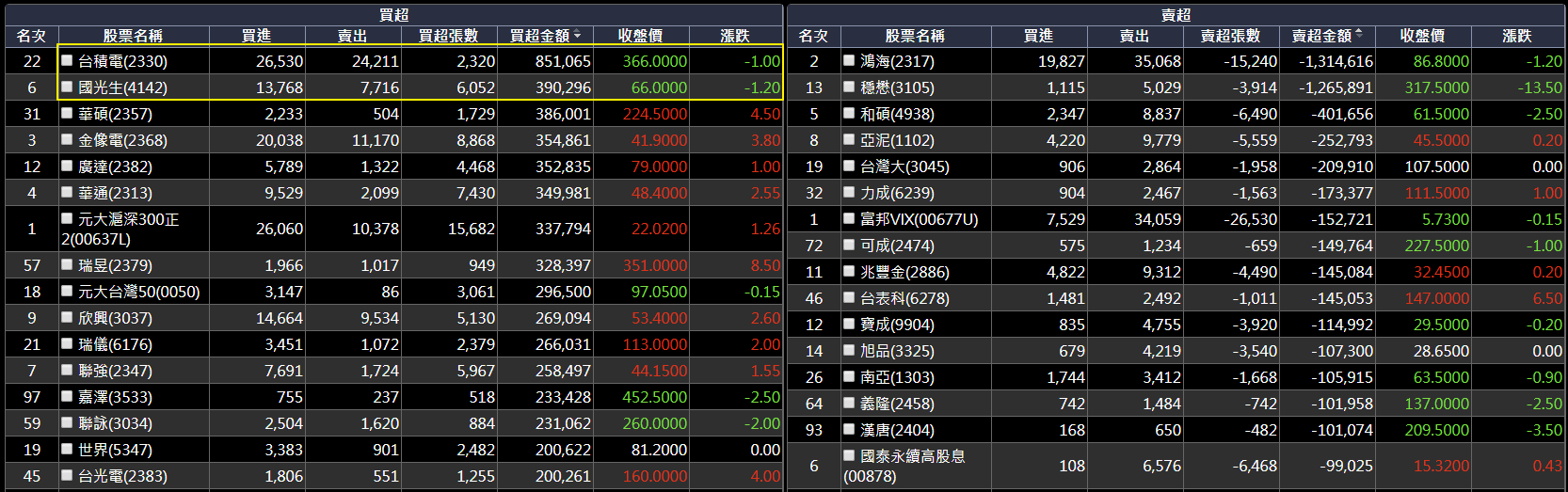1568x492 pixels.
Task: Tick the checkbox for 台積電(2330)
Action: [x=67, y=60]
